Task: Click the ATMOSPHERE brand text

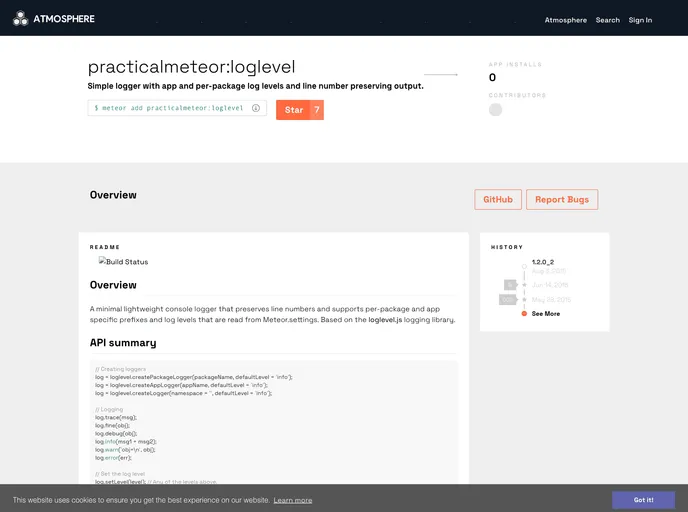Action: pyautogui.click(x=64, y=19)
